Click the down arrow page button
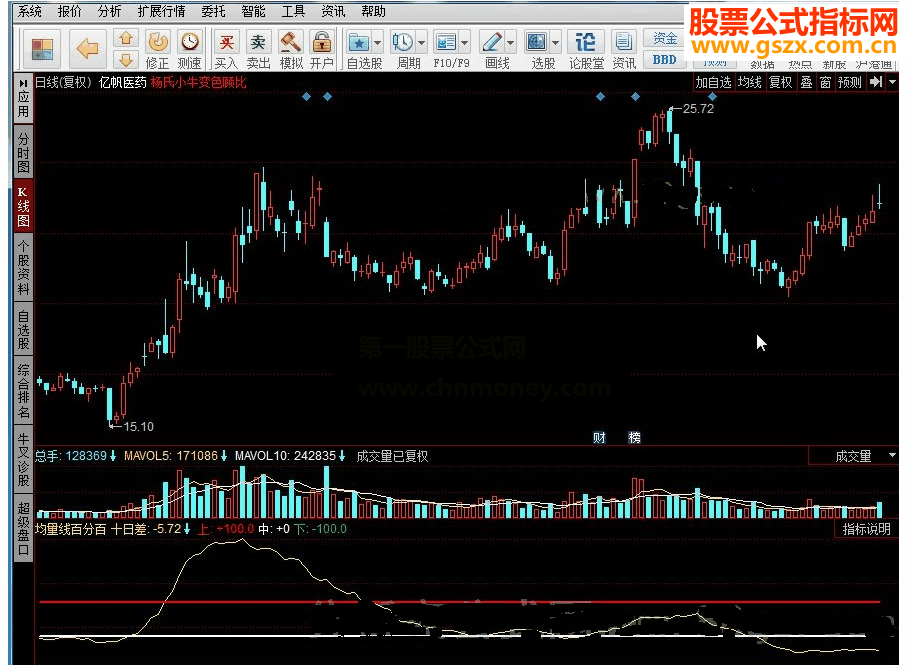The width and height of the screenshot is (911, 671). [125, 59]
